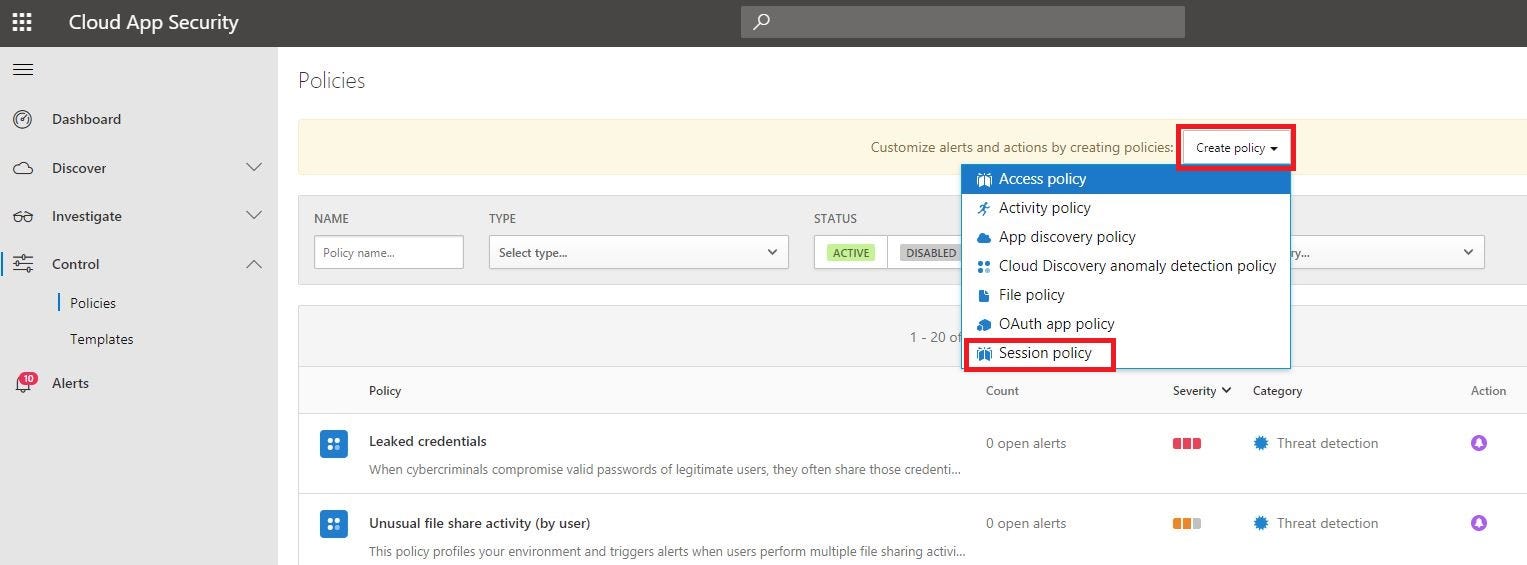
Task: Open the Select type dropdown
Action: 638,252
